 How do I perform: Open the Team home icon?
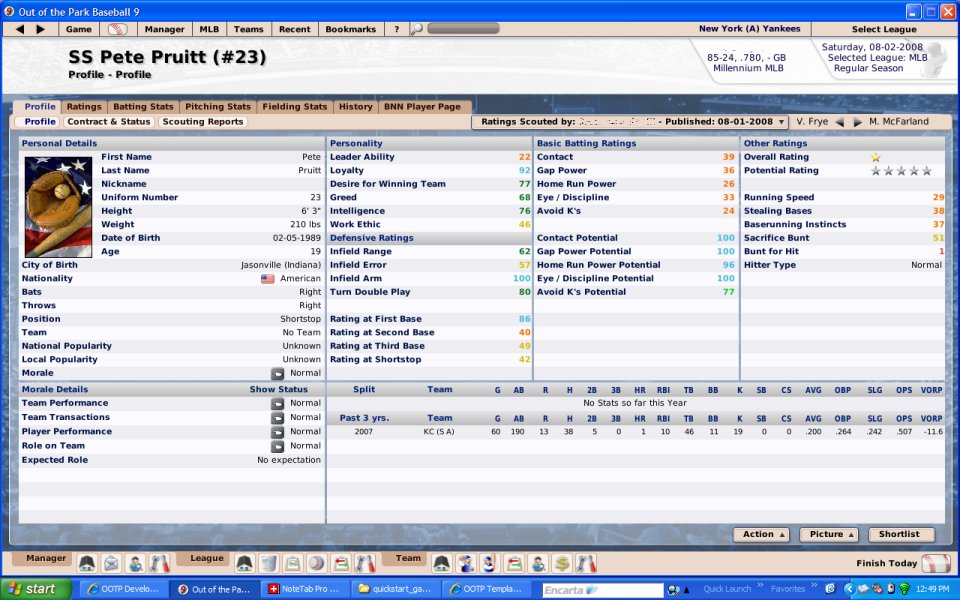[x=441, y=563]
